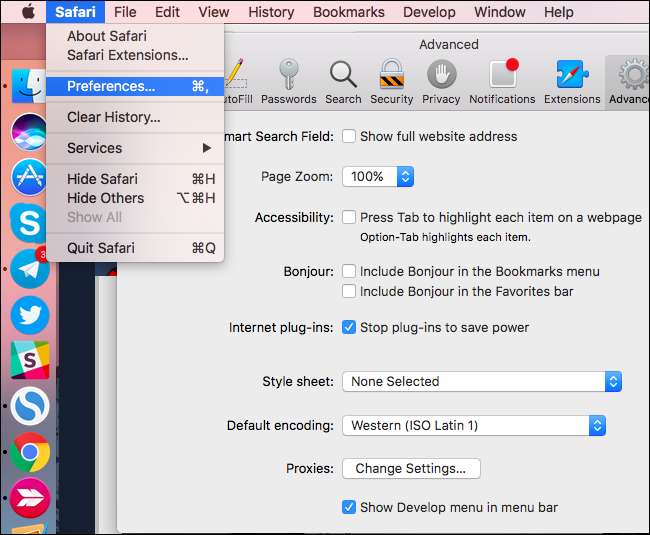Choose About Safari from the menu

click(x=135, y=36)
